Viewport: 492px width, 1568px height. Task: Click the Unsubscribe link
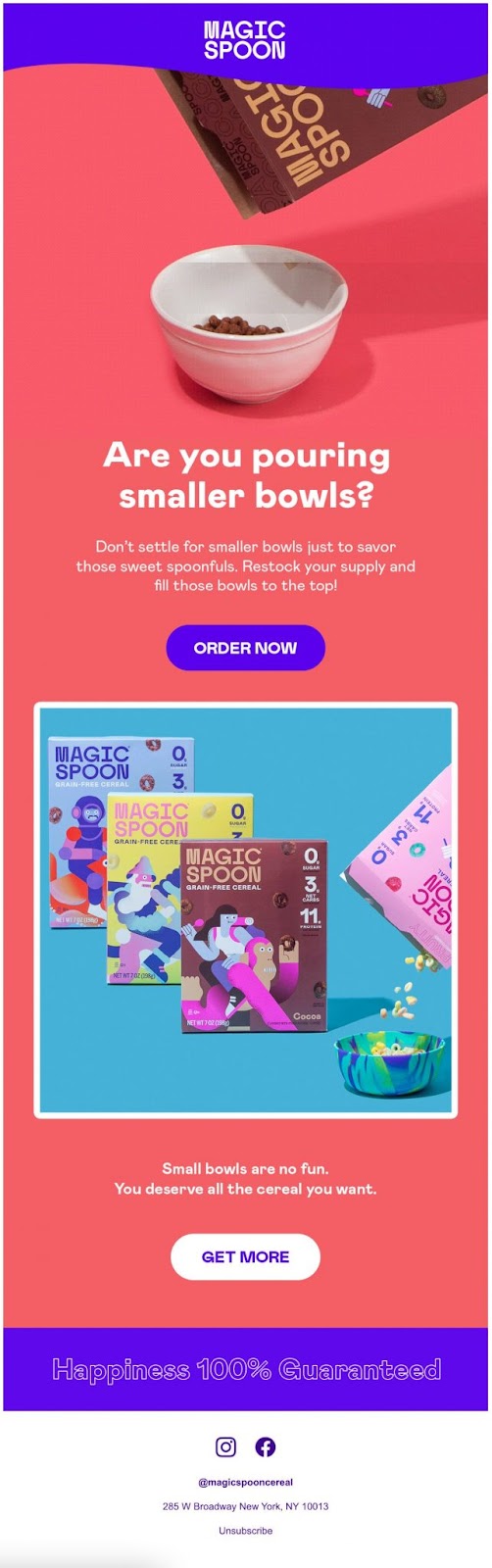(x=245, y=1531)
